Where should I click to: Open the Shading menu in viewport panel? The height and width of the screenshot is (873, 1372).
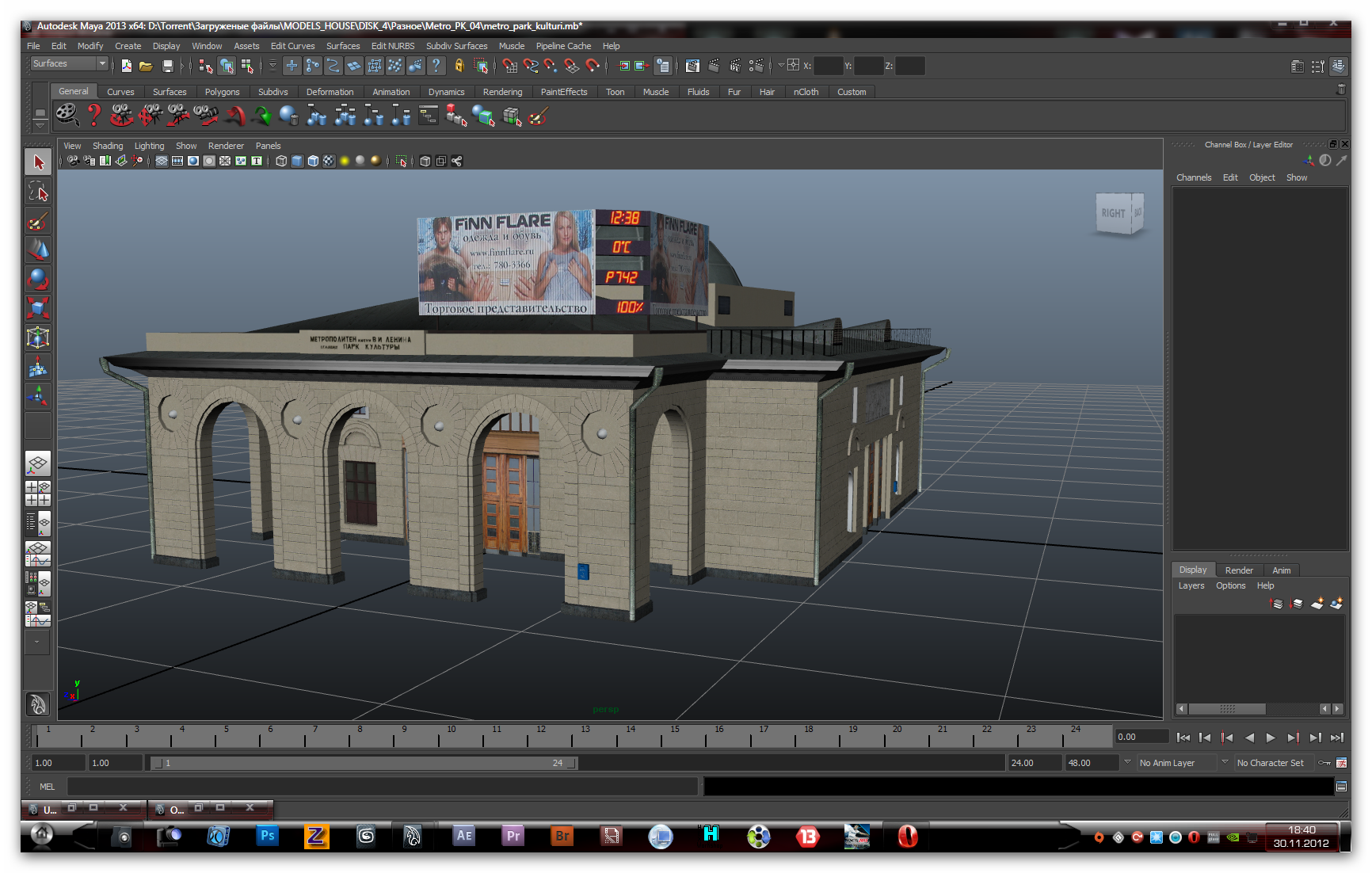(x=108, y=146)
